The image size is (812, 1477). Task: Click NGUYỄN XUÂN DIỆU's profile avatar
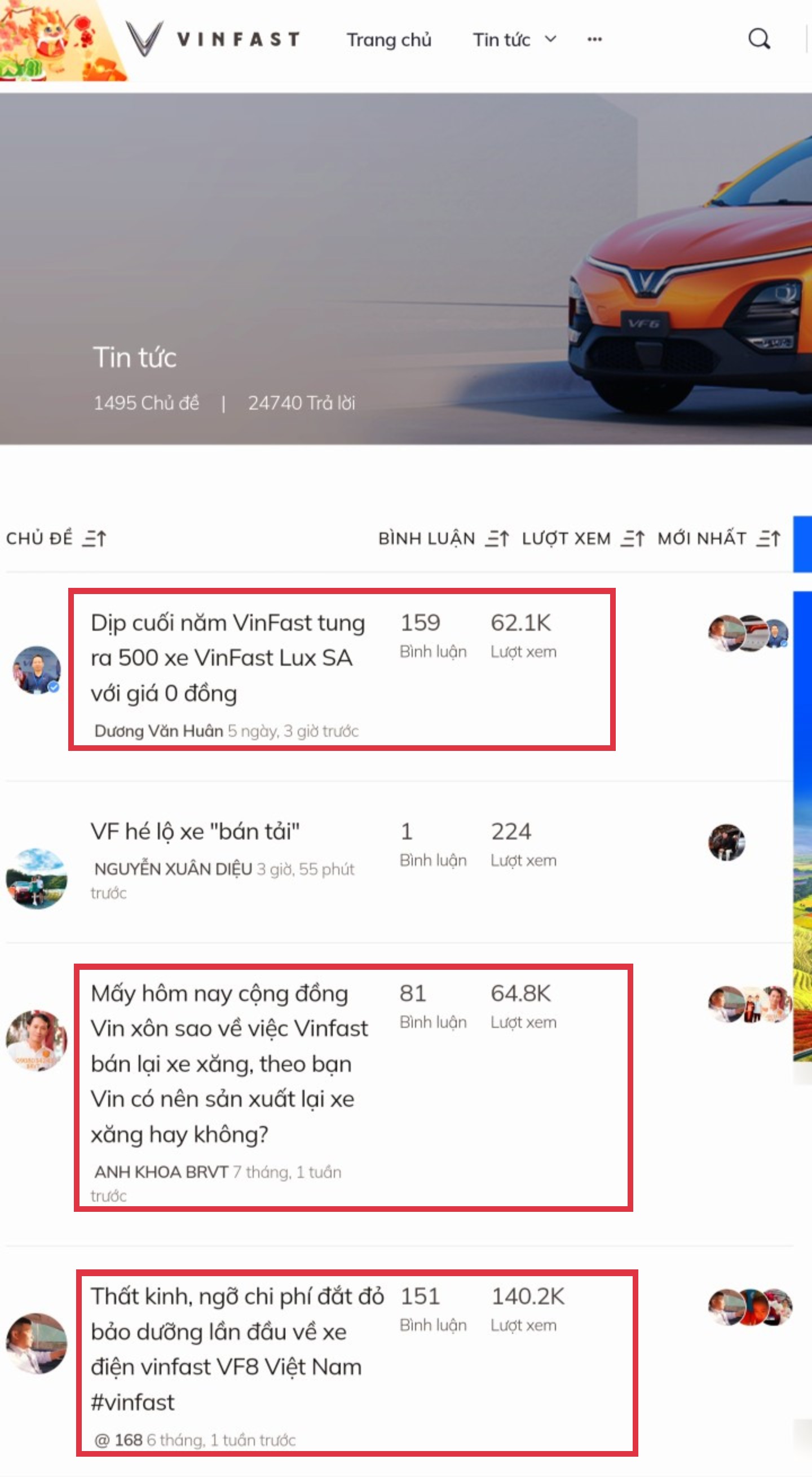37,878
